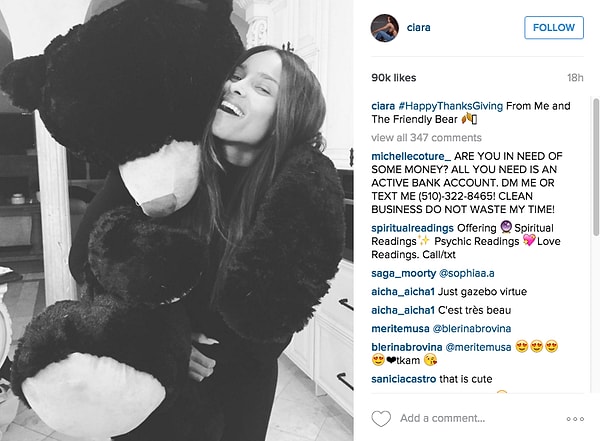Image resolution: width=600 pixels, height=441 pixels.
Task: Like the post with the heart icon
Action: (381, 418)
